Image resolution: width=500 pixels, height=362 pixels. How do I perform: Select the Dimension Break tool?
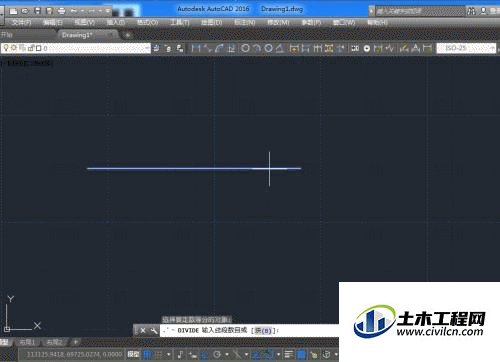pyautogui.click(x=341, y=48)
